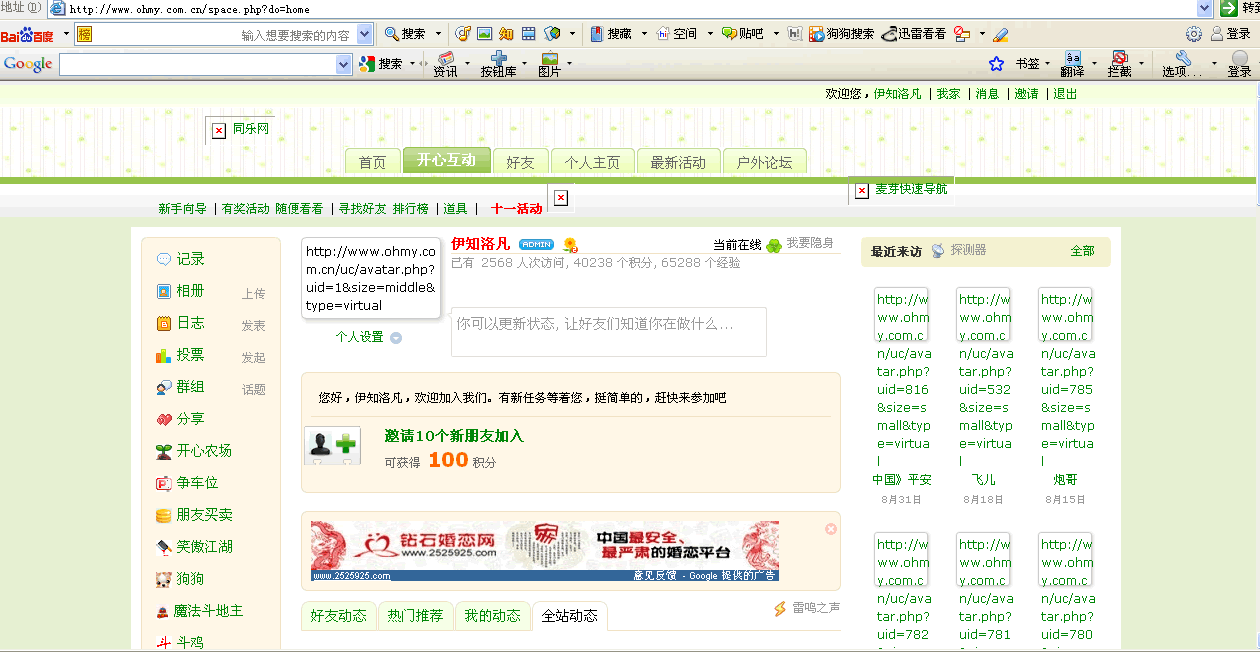This screenshot has height=652, width=1260.
Task: Switch to the 户外论坛 tab
Action: pyautogui.click(x=764, y=162)
